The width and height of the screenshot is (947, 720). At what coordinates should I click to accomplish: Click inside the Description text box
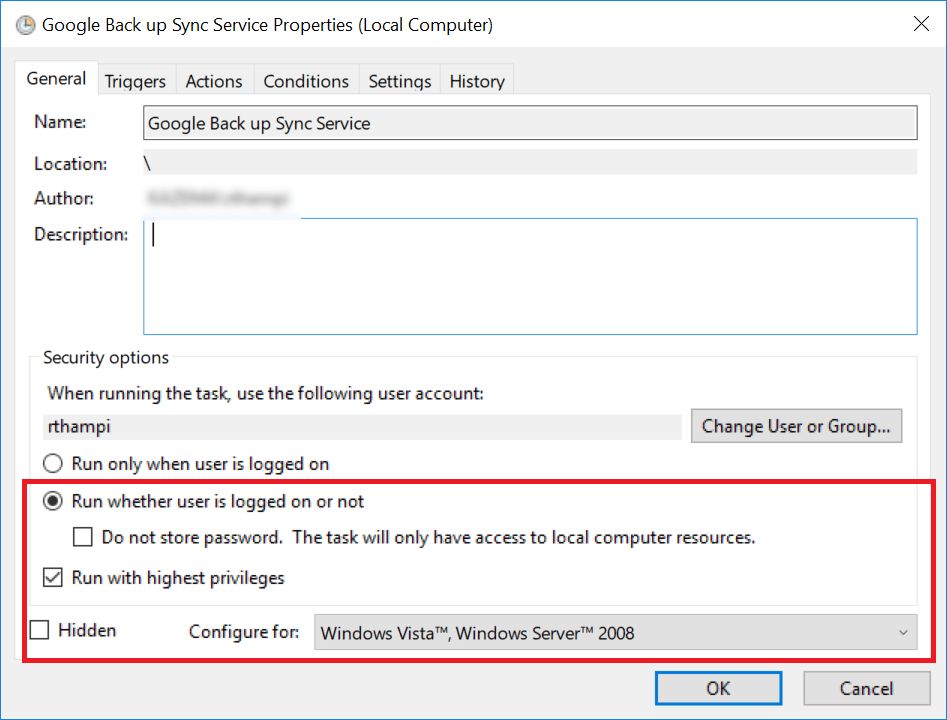click(530, 277)
